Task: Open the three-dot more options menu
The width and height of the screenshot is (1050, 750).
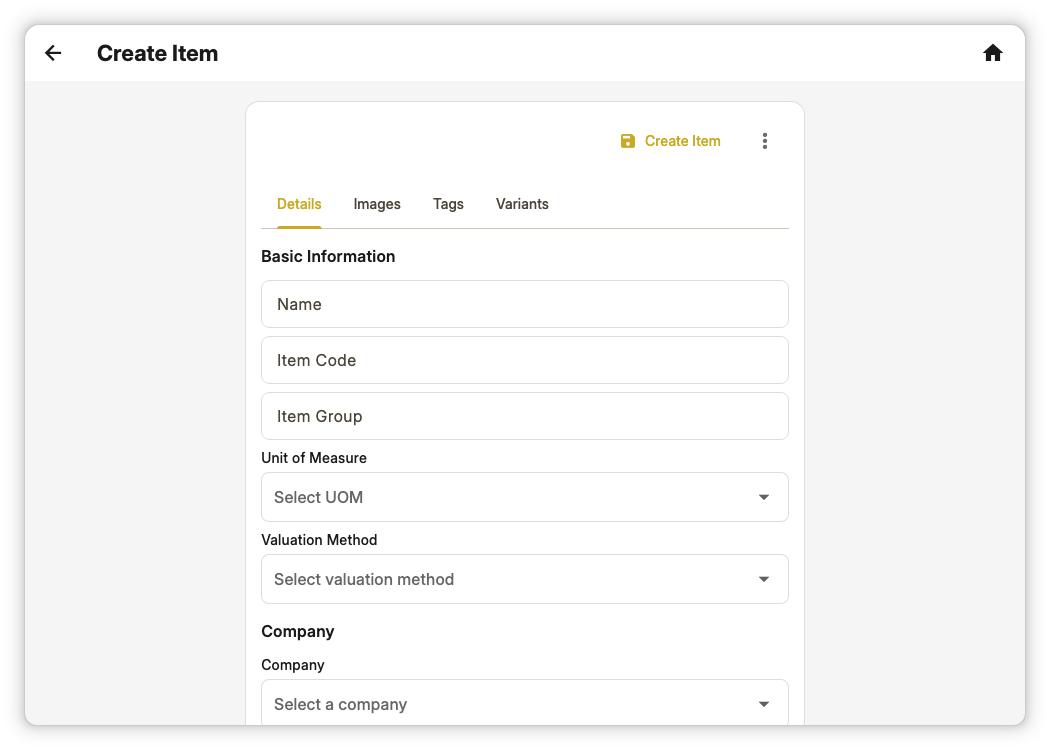Action: click(765, 141)
